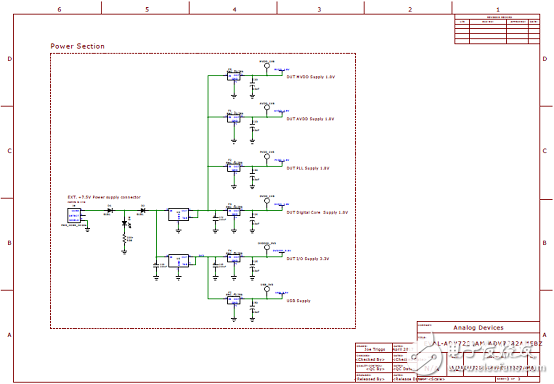This screenshot has width=554, height=384.
Task: Select the 'DUT I/O Supply 3.3V' label
Action: [308, 259]
